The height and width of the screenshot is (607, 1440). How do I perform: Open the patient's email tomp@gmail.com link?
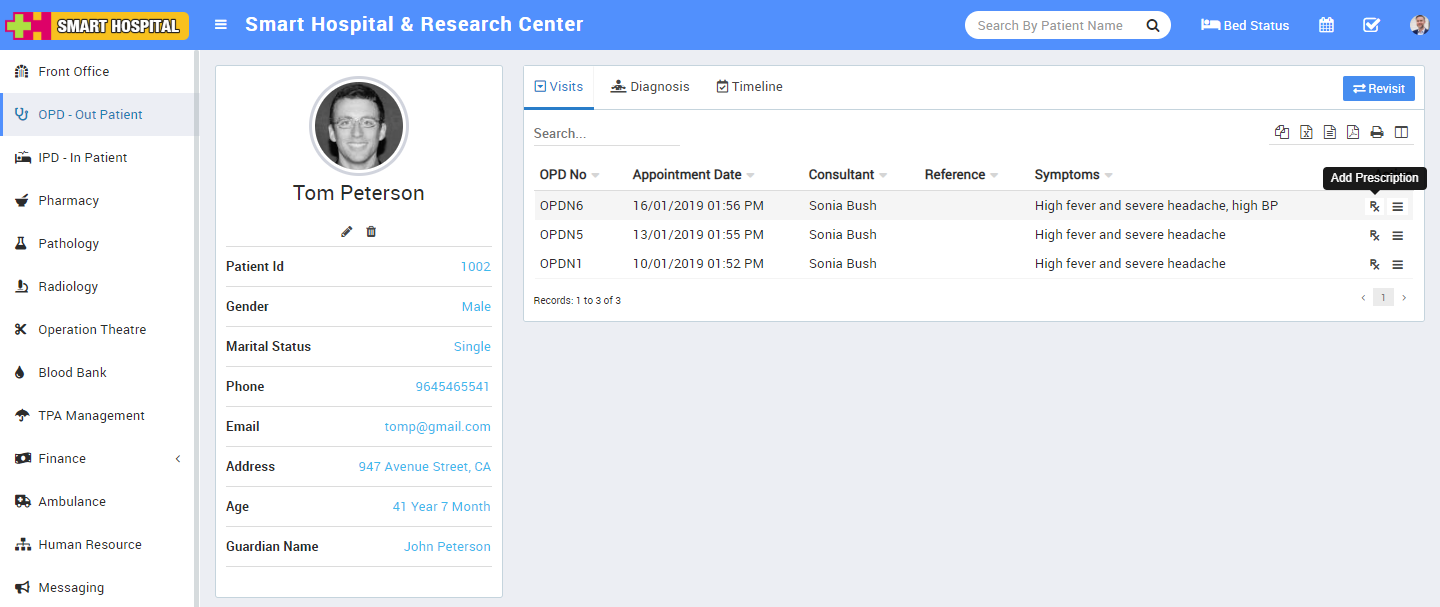point(437,426)
